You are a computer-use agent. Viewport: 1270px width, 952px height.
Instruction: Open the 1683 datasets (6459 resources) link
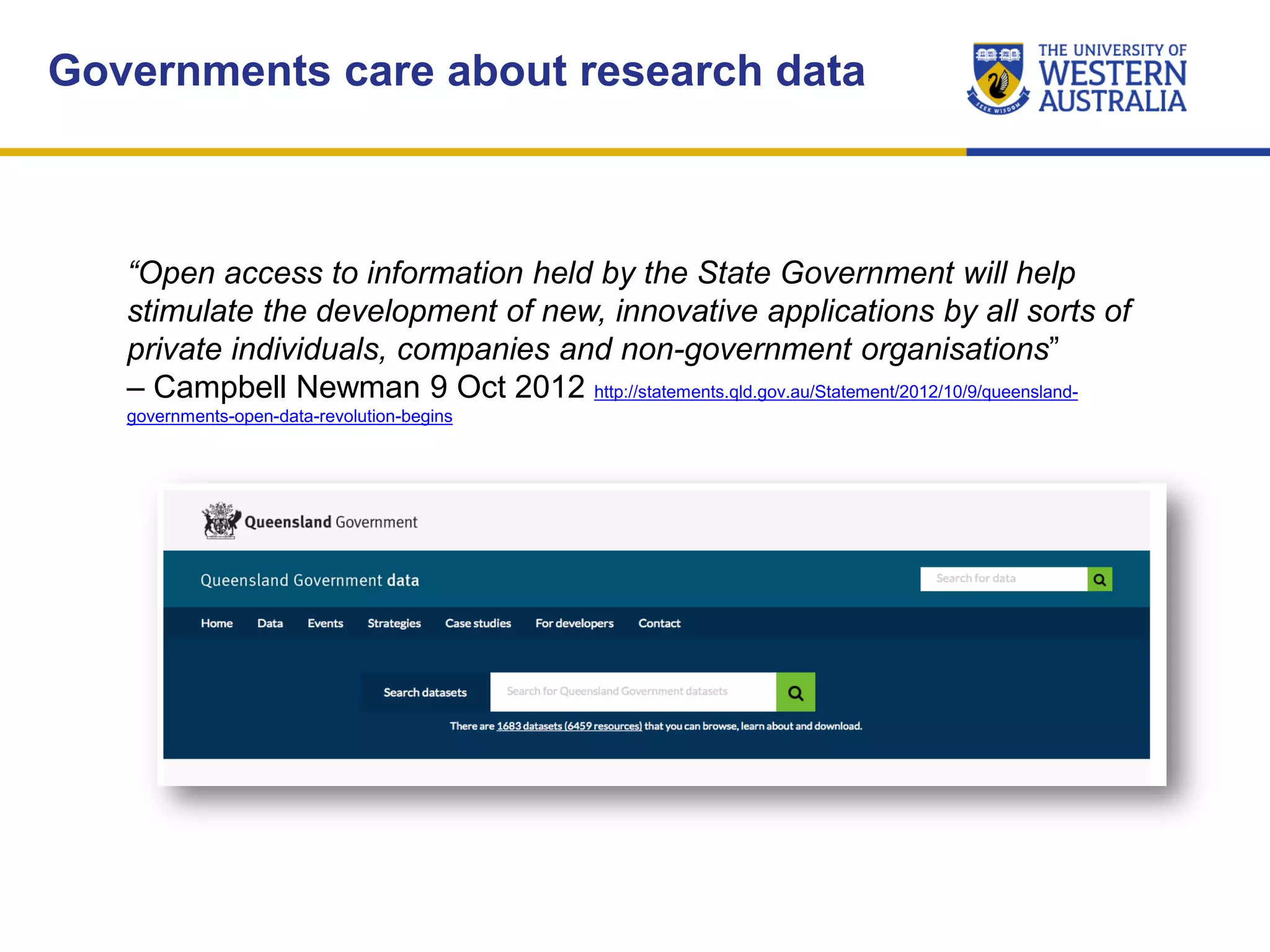point(569,726)
